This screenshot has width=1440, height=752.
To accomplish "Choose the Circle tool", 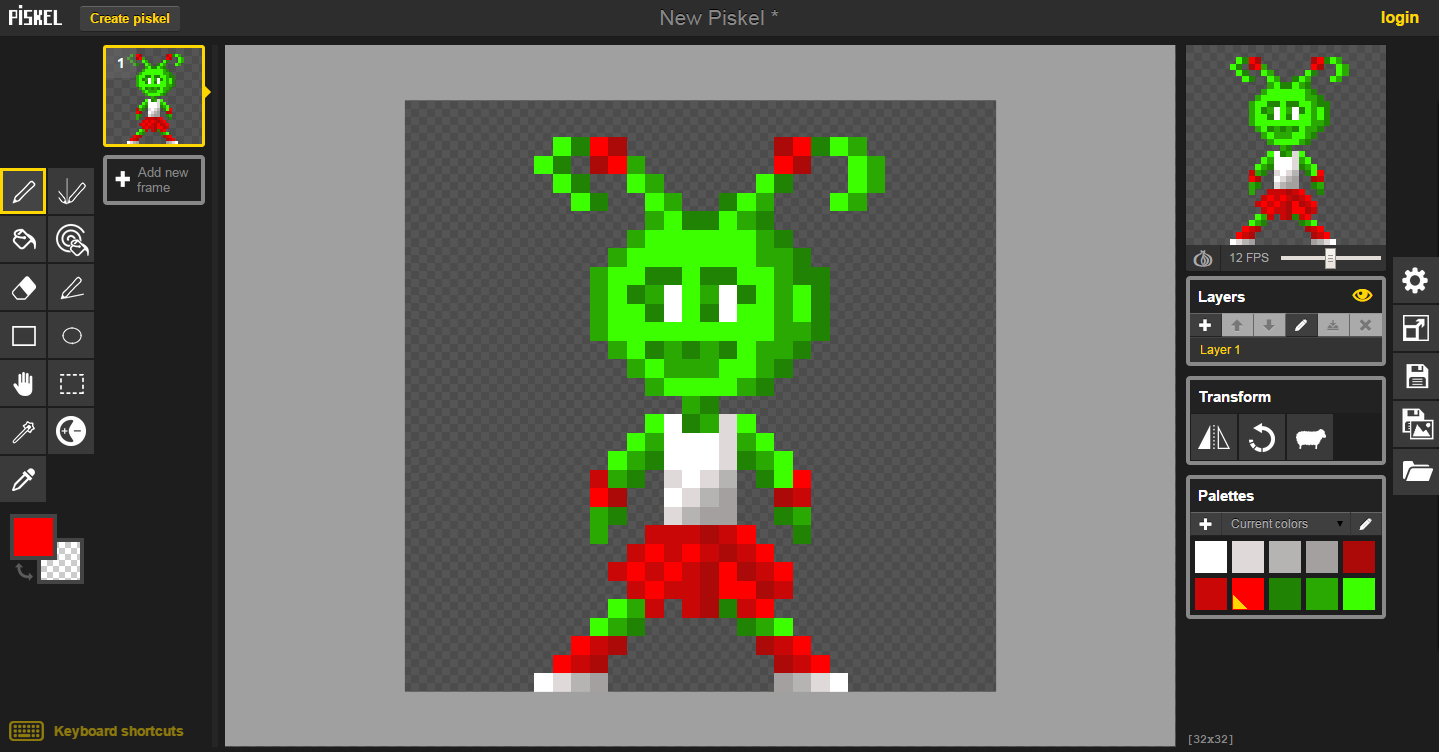I will [x=71, y=335].
